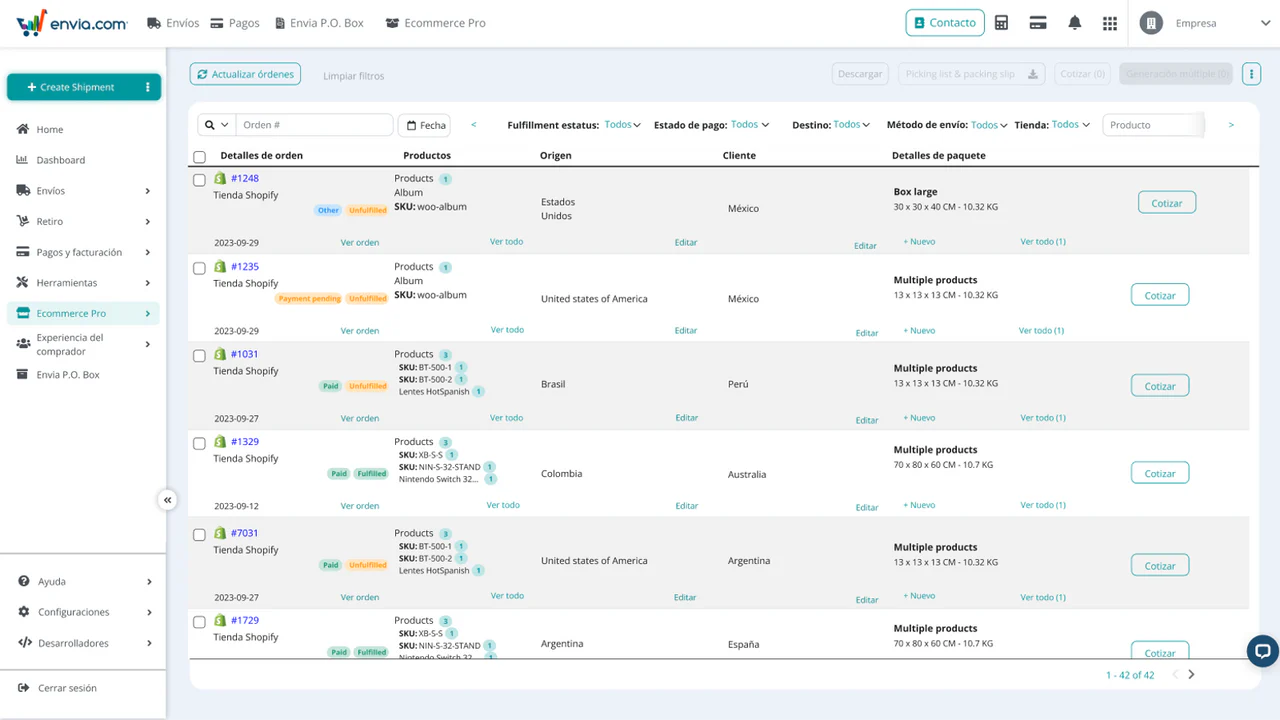
Task: Click Envia P.O. Box icon in sidebar
Action: point(22,375)
